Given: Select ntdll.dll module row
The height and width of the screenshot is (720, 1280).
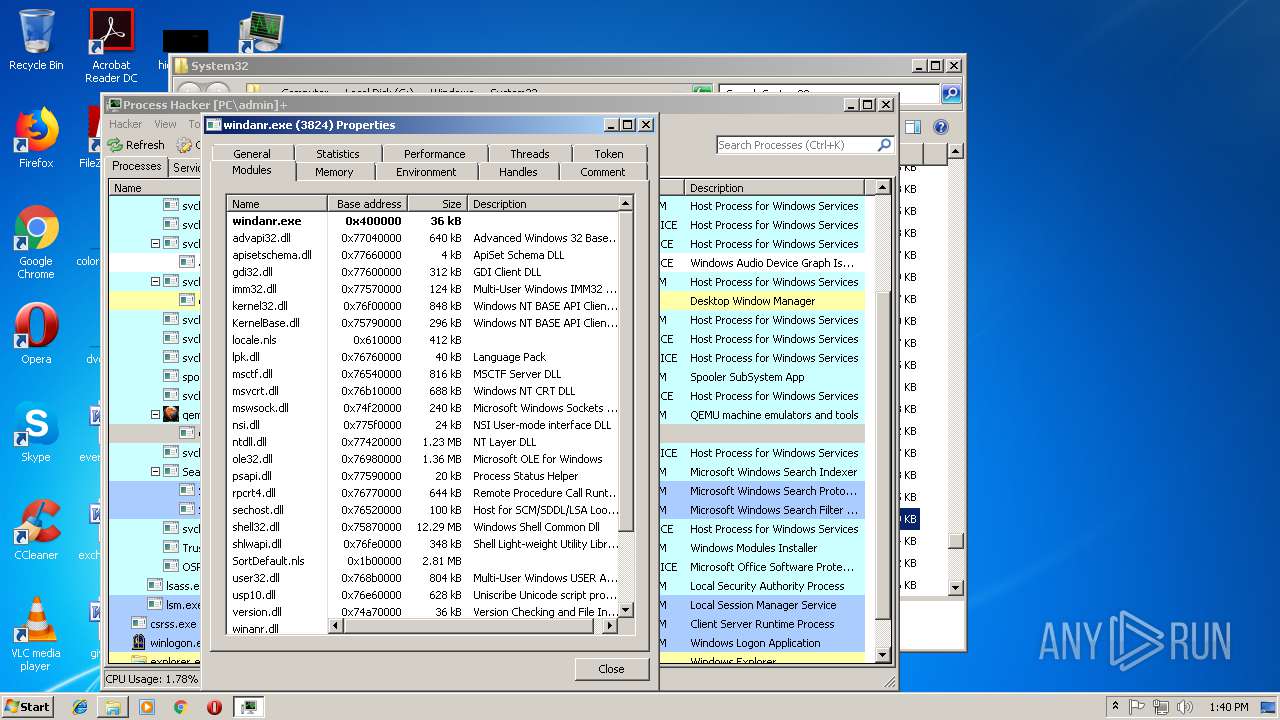Looking at the screenshot, I should point(424,442).
